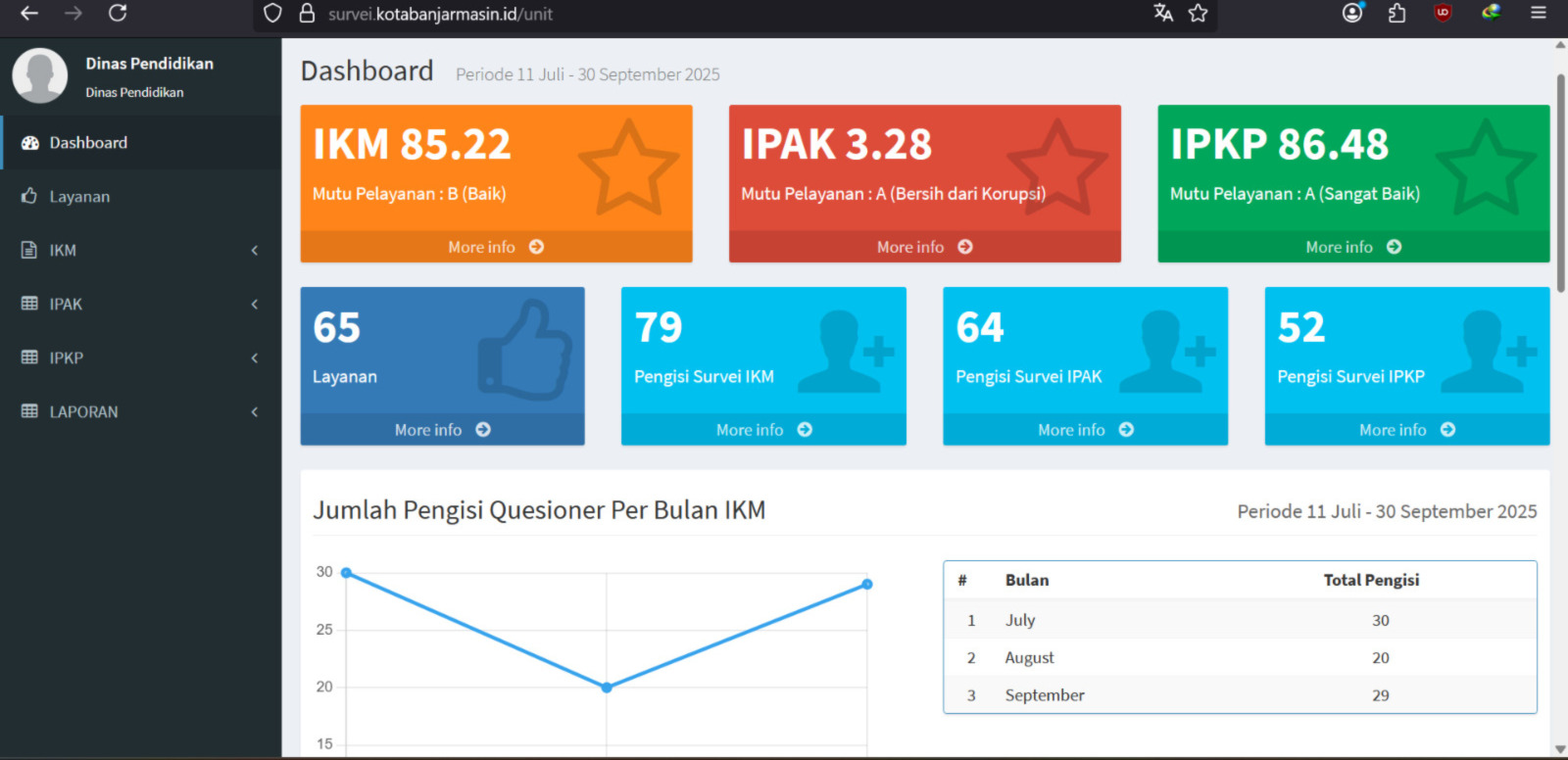The width and height of the screenshot is (1568, 760).
Task: Click the Dinas Pendidikan profile avatar
Action: point(40,75)
